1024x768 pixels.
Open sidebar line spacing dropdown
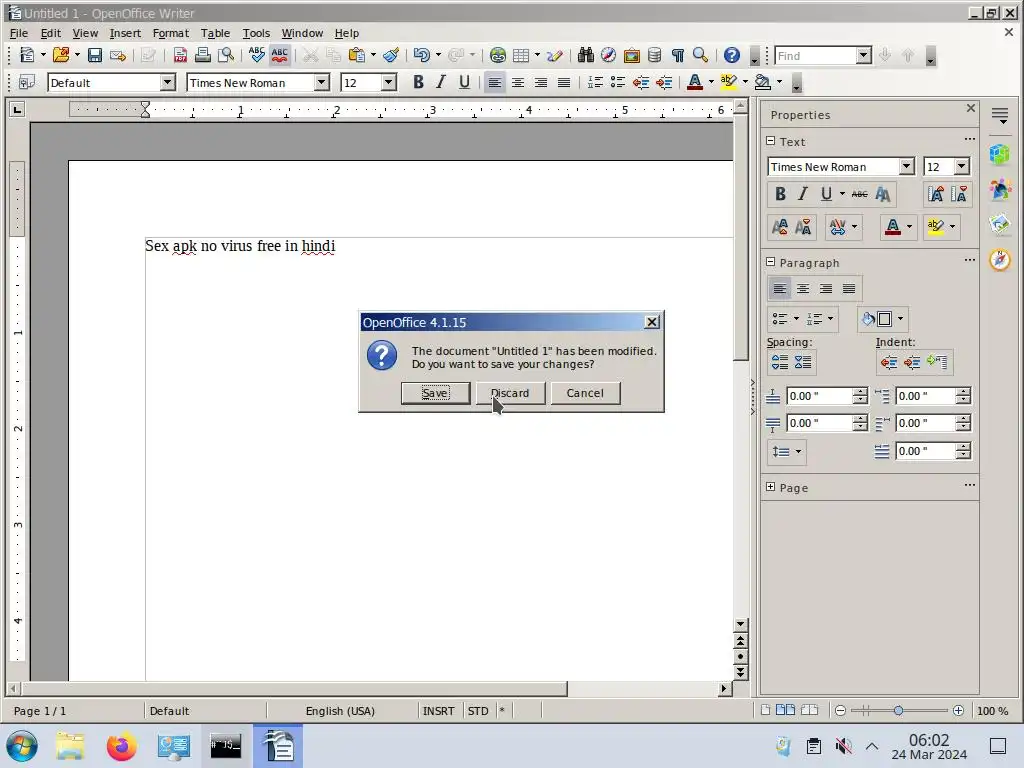tap(786, 451)
